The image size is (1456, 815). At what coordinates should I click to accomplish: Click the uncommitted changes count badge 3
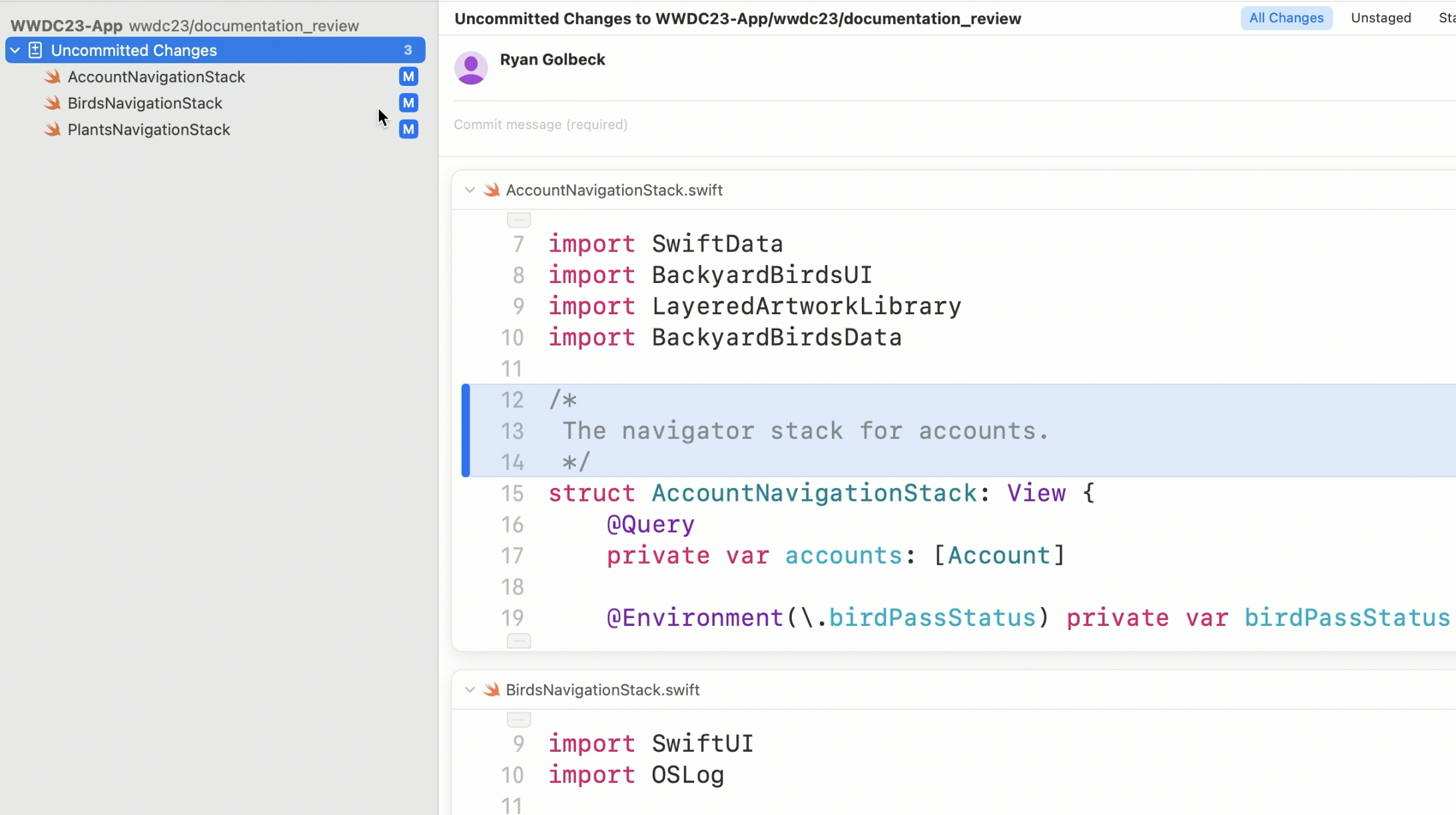[x=408, y=51]
